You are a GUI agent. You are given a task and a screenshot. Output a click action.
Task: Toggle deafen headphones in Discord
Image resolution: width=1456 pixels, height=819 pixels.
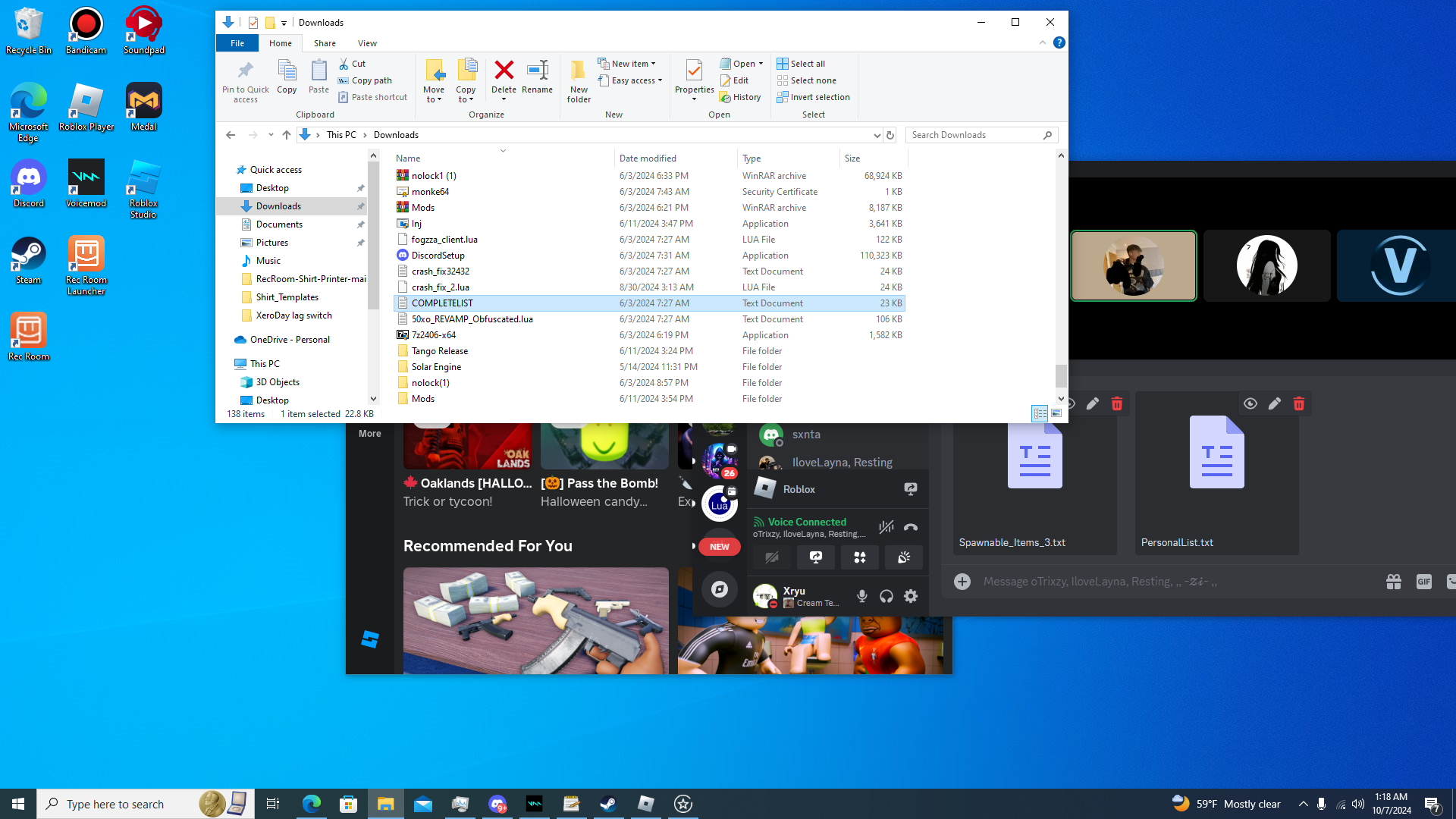[886, 596]
